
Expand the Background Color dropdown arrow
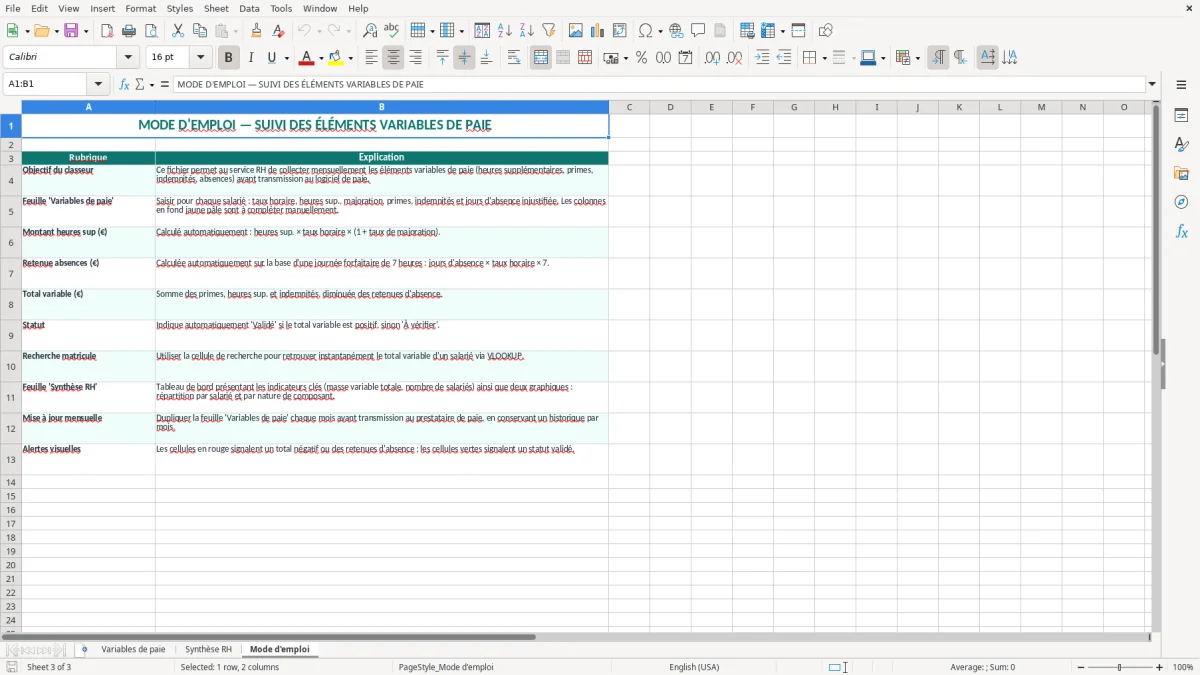click(x=350, y=58)
